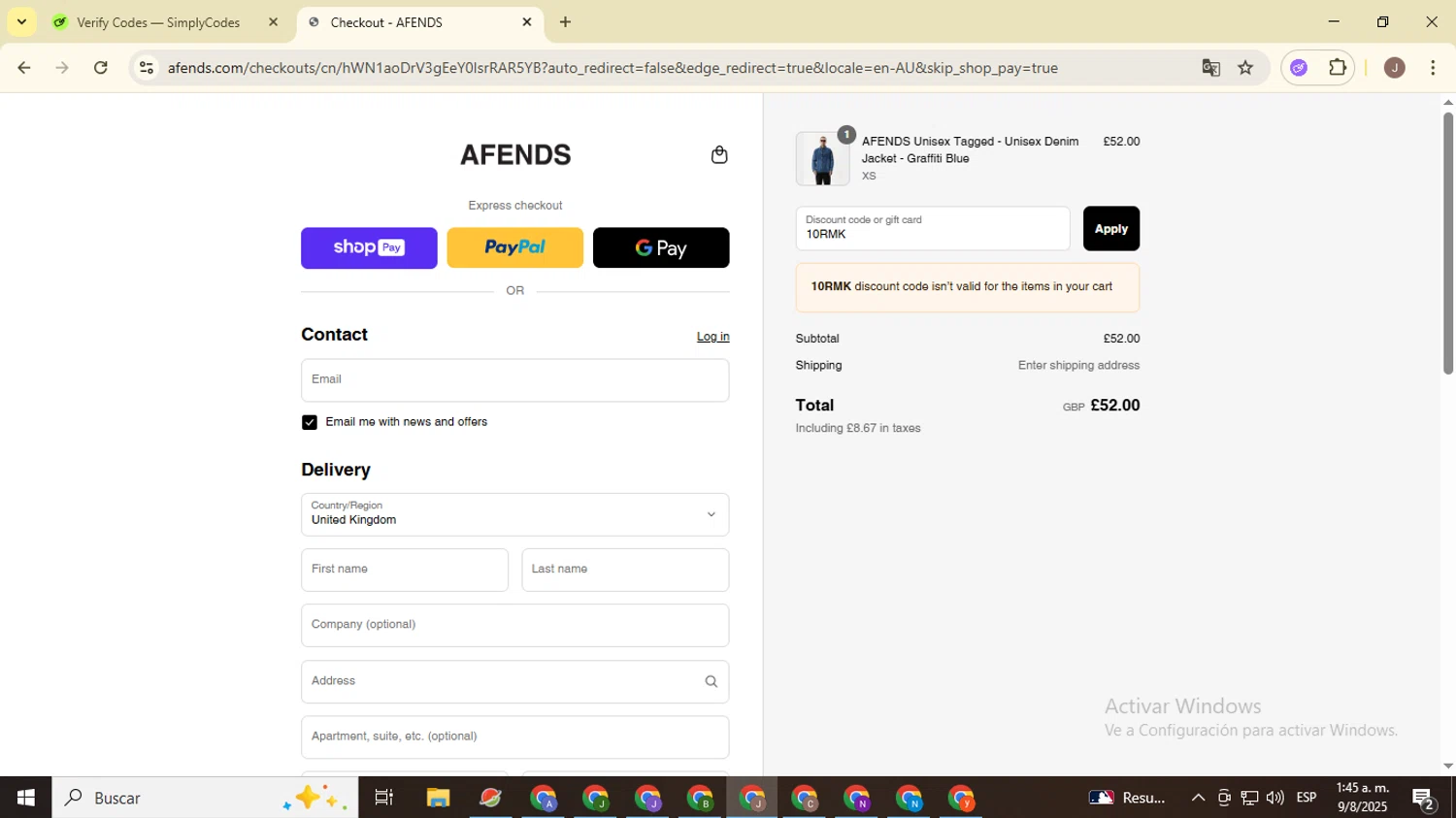Screen dimensions: 1456x818
Task: Close the Verify Codes — SimplyCodes tab
Action: coord(273,22)
